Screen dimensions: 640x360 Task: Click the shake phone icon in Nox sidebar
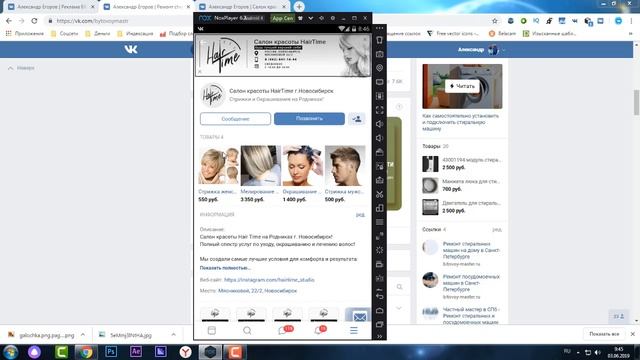[x=379, y=40]
